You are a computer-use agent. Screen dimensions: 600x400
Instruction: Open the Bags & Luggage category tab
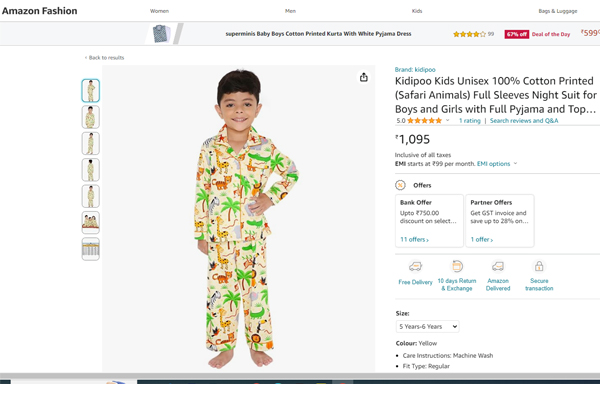558,10
